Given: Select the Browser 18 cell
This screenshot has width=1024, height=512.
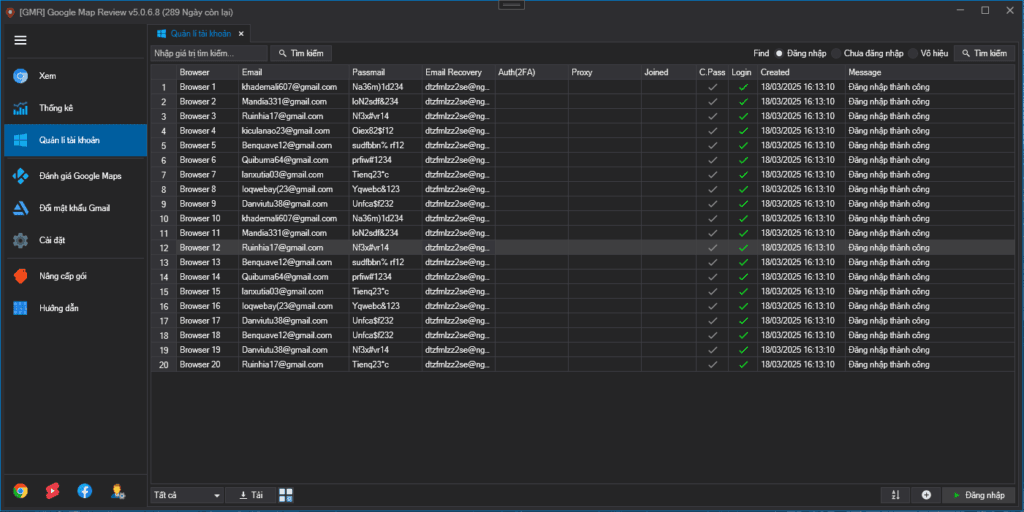Looking at the screenshot, I should 207,335.
